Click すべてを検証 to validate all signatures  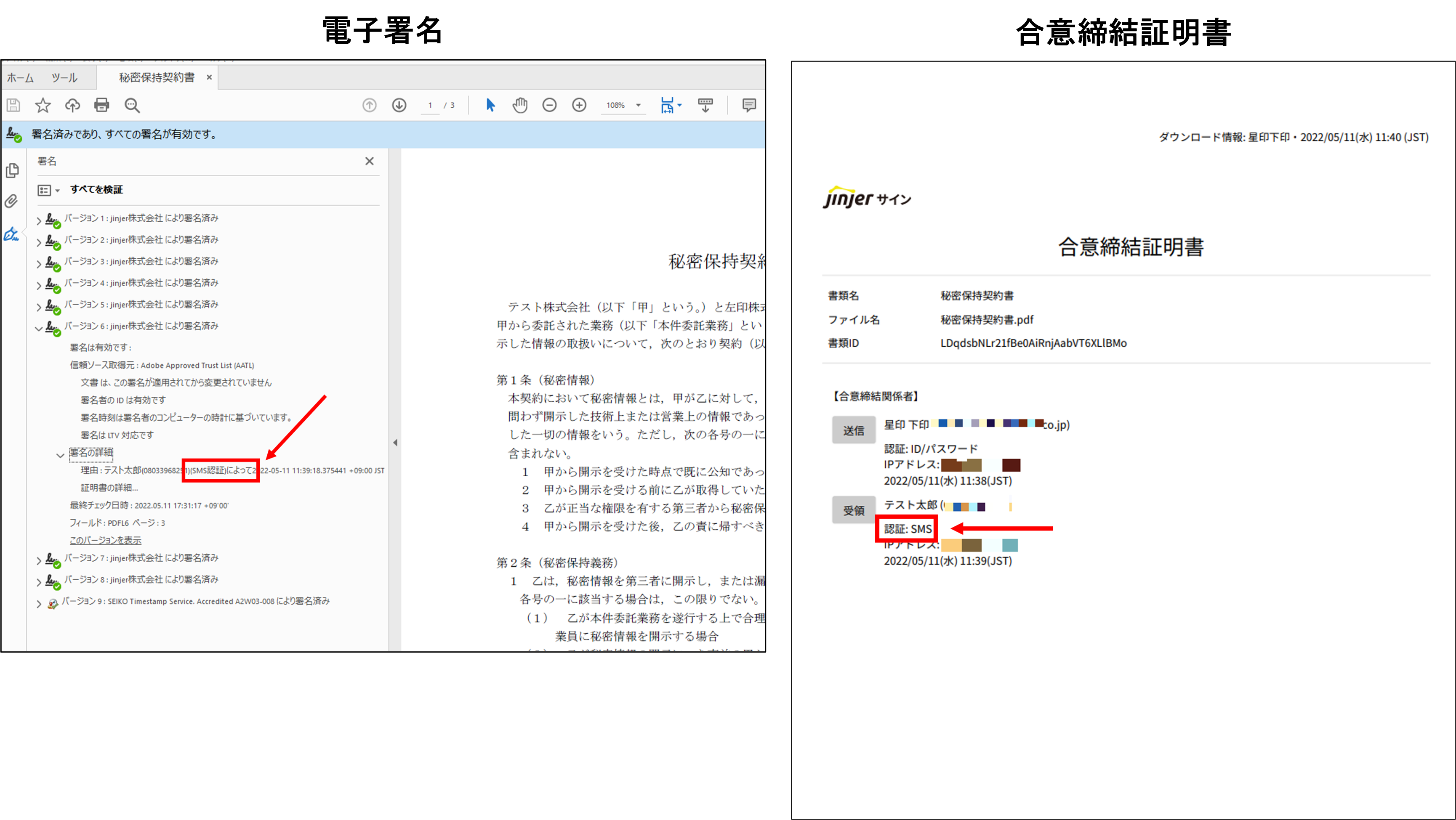point(97,190)
